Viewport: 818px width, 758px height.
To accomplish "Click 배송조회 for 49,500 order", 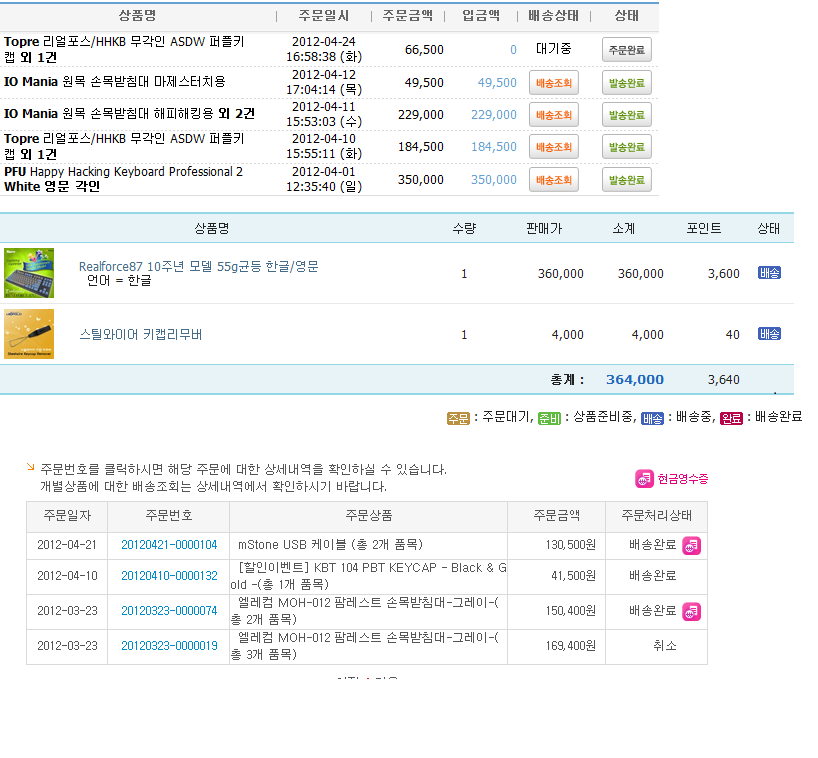I will (x=554, y=83).
